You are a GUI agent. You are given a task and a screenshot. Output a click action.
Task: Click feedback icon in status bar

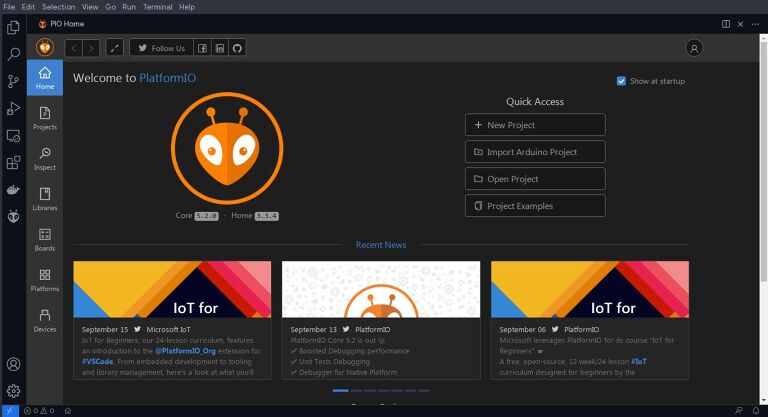pyautogui.click(x=739, y=411)
